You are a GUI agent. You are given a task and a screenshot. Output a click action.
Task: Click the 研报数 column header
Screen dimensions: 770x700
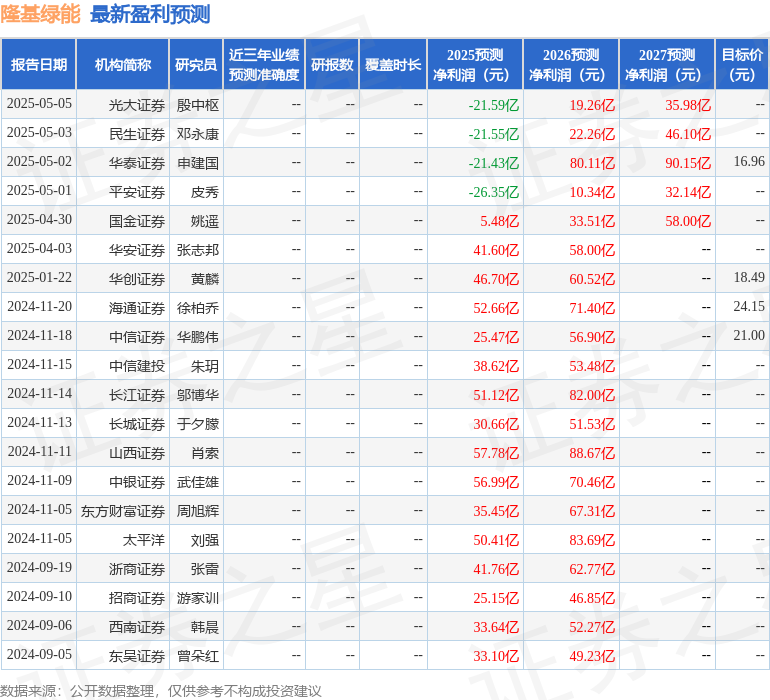(x=332, y=64)
